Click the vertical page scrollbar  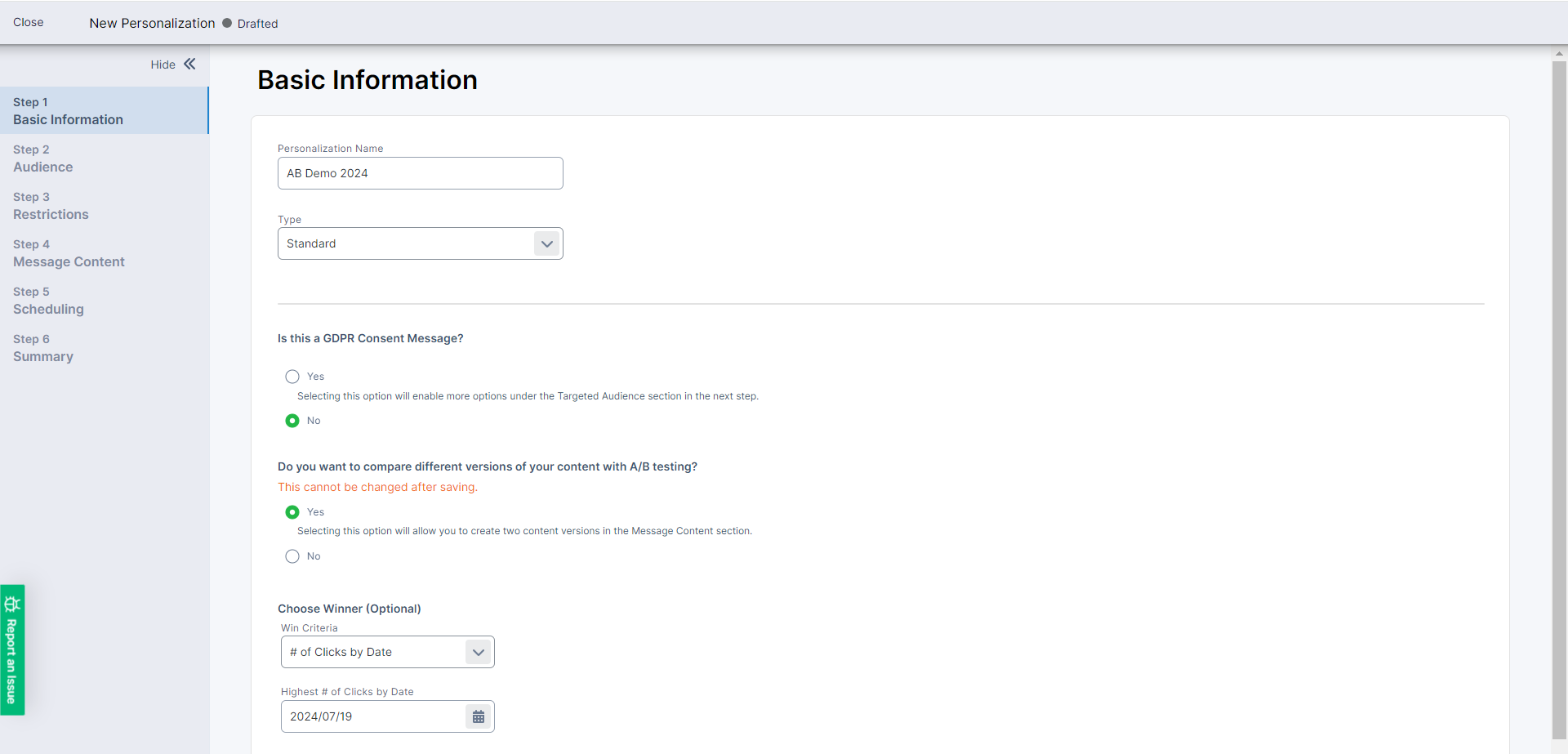[1558, 399]
